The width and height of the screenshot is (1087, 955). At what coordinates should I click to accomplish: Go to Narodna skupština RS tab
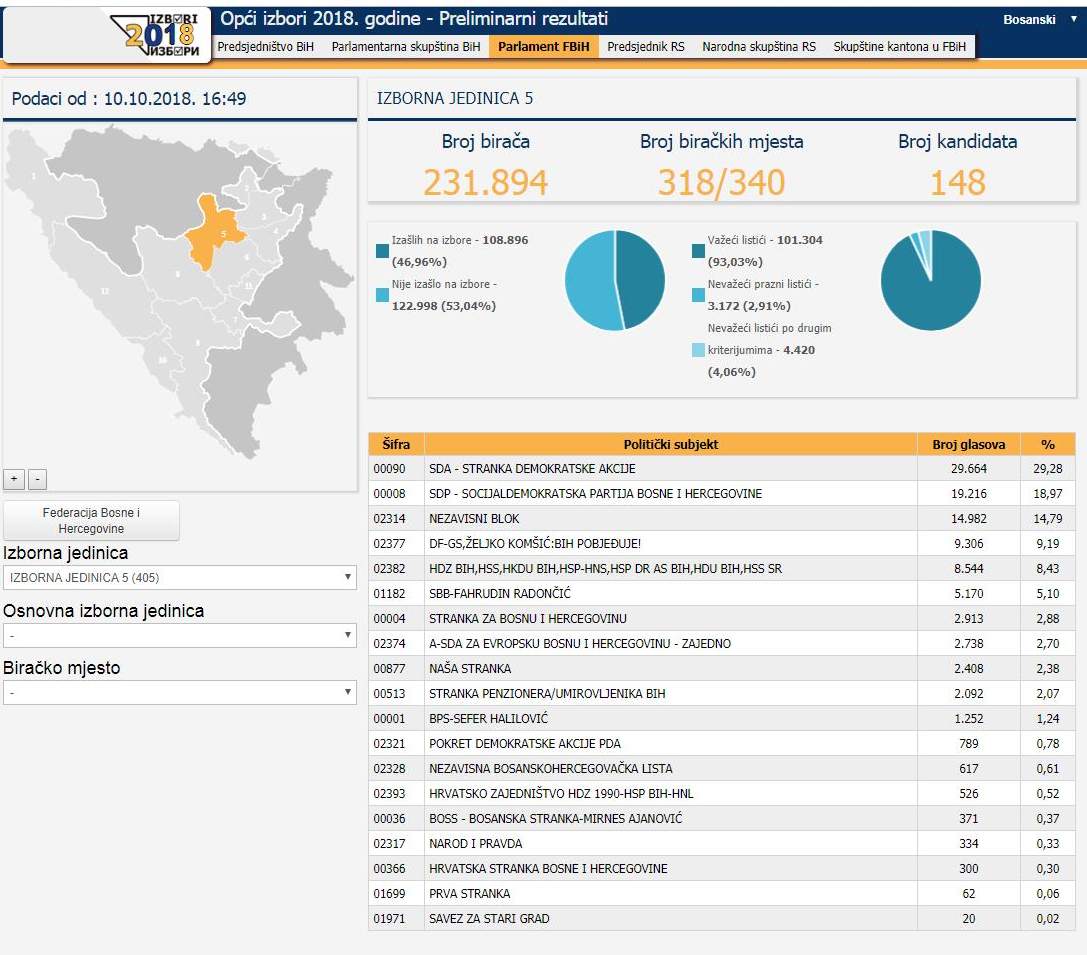click(x=759, y=47)
